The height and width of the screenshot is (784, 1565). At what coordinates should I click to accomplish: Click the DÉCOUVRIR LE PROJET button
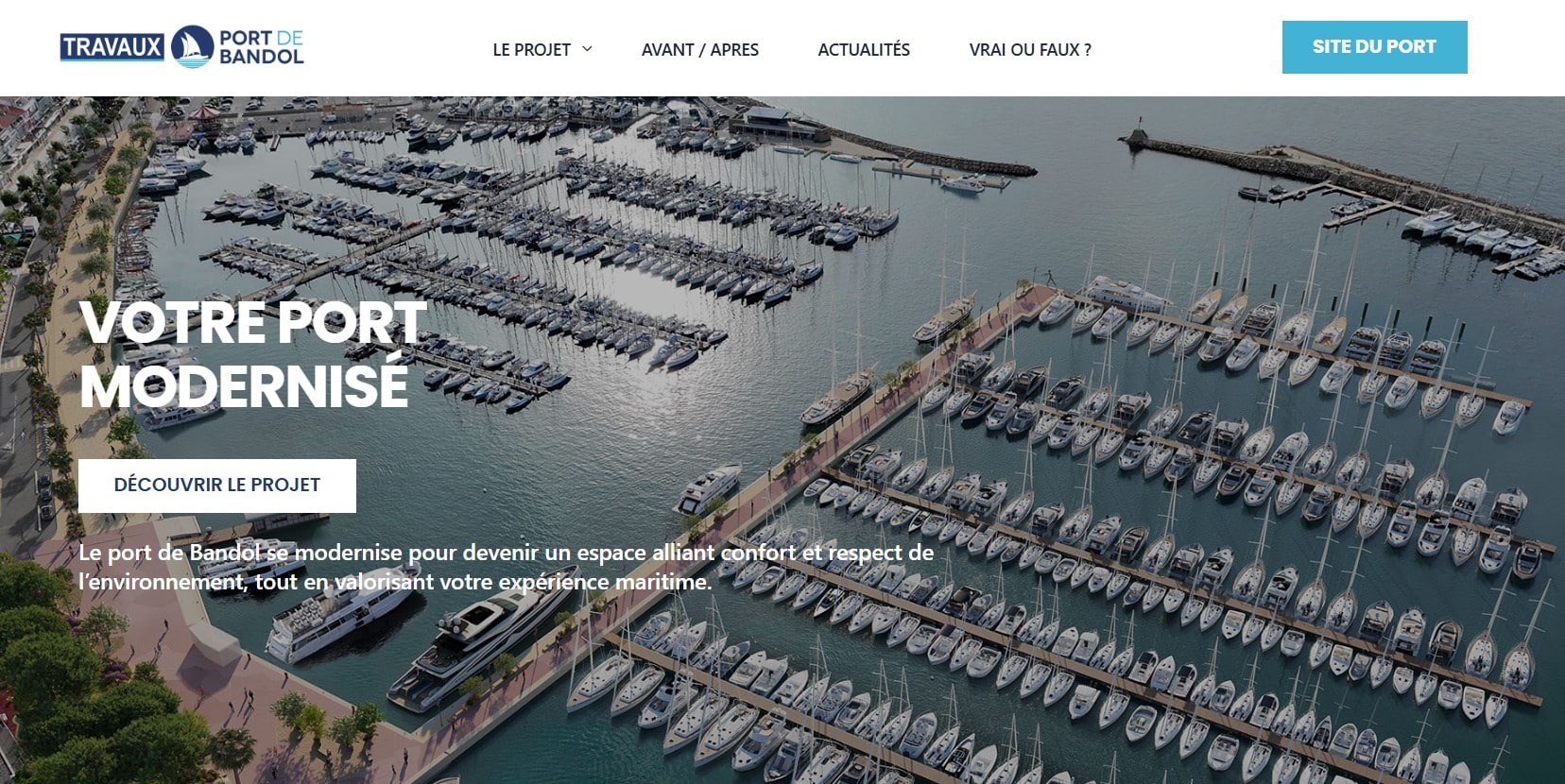pyautogui.click(x=217, y=486)
